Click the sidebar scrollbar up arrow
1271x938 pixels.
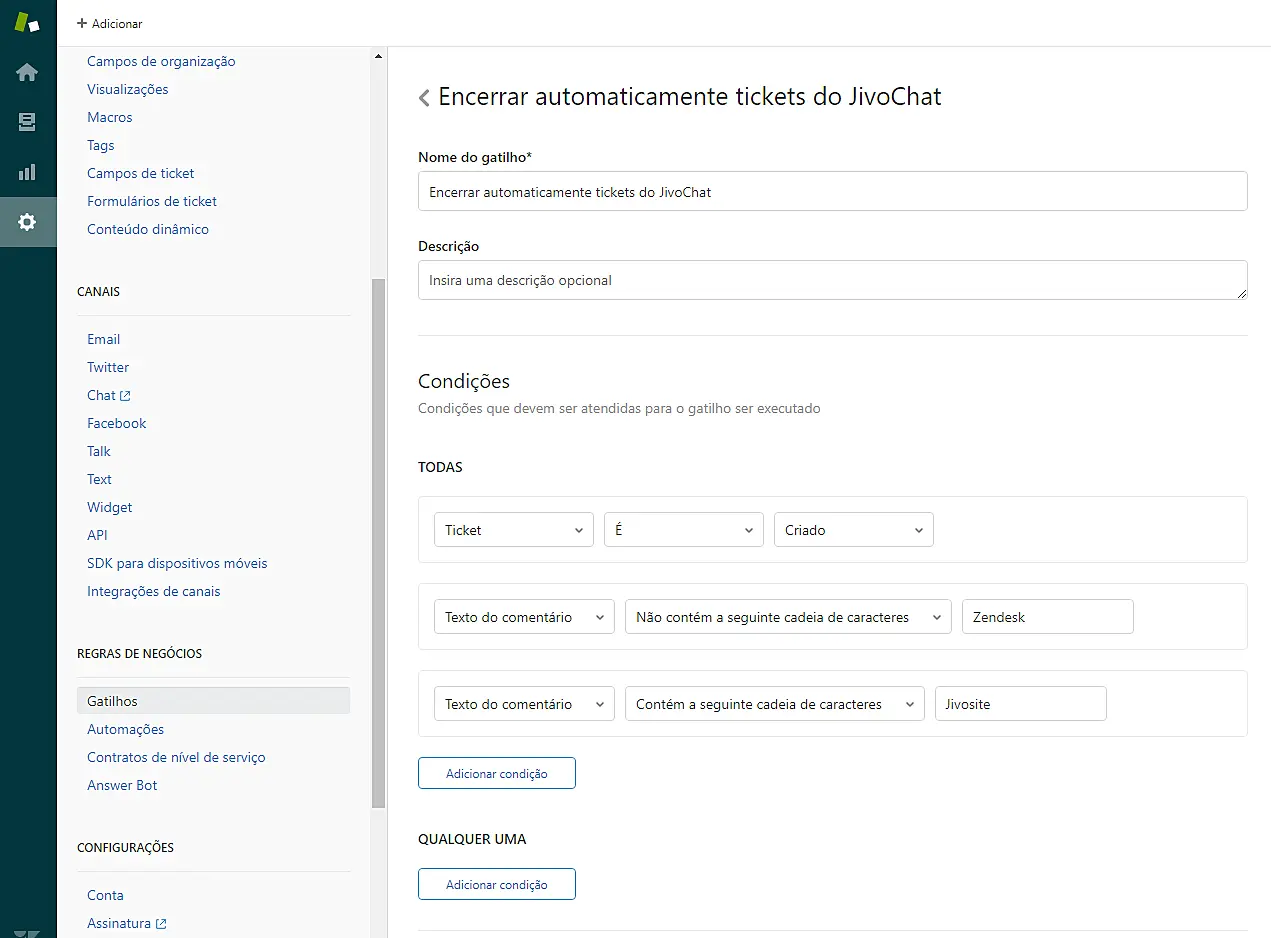(378, 56)
